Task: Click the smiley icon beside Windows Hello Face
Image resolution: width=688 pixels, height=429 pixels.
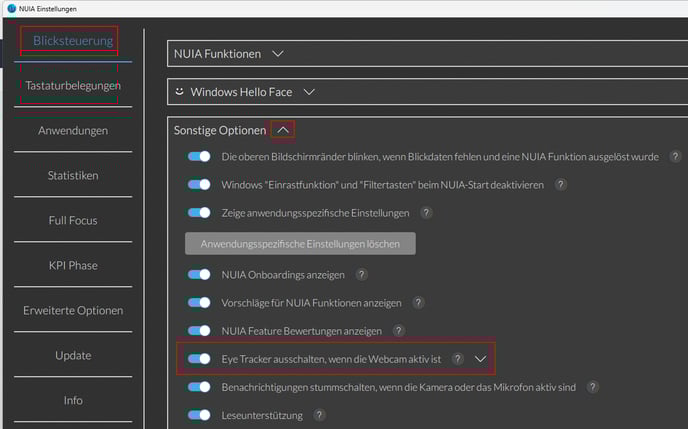Action: click(x=179, y=91)
